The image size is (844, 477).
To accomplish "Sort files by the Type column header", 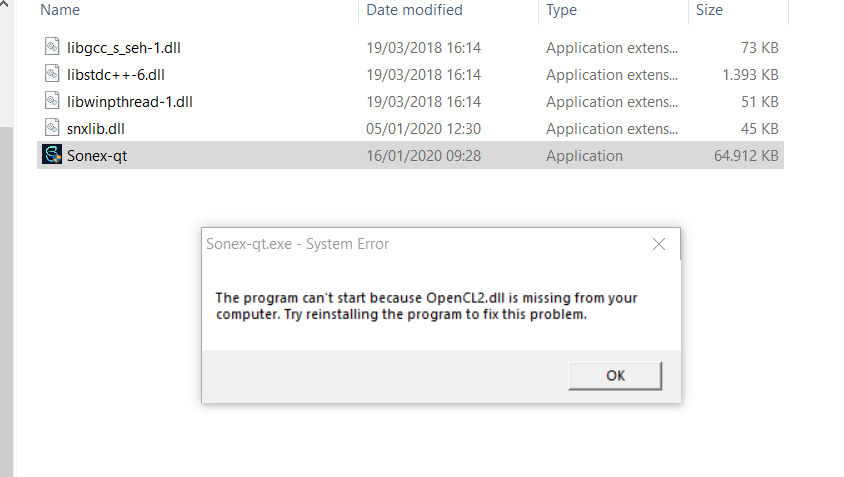I will pos(561,10).
